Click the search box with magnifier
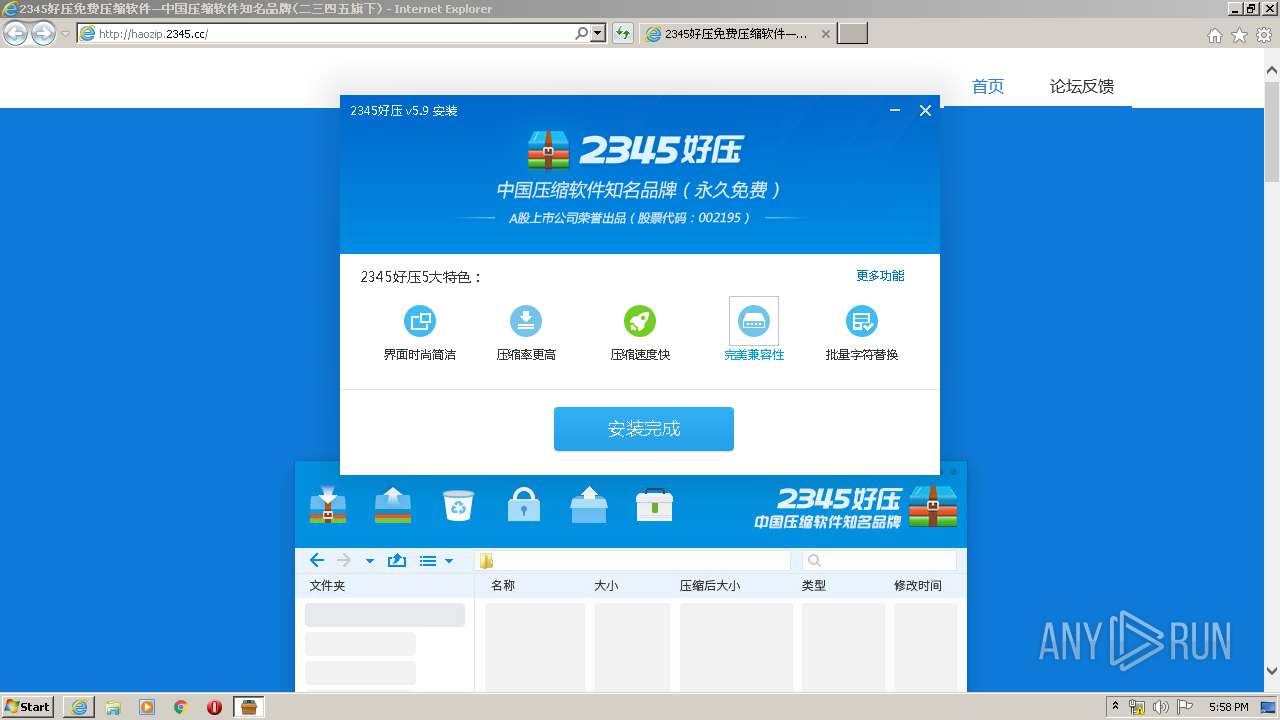The width and height of the screenshot is (1280, 720). click(x=879, y=561)
